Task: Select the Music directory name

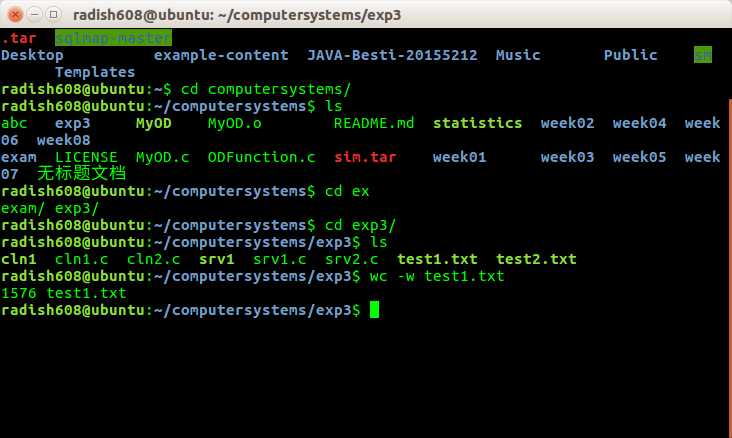Action: coord(518,55)
